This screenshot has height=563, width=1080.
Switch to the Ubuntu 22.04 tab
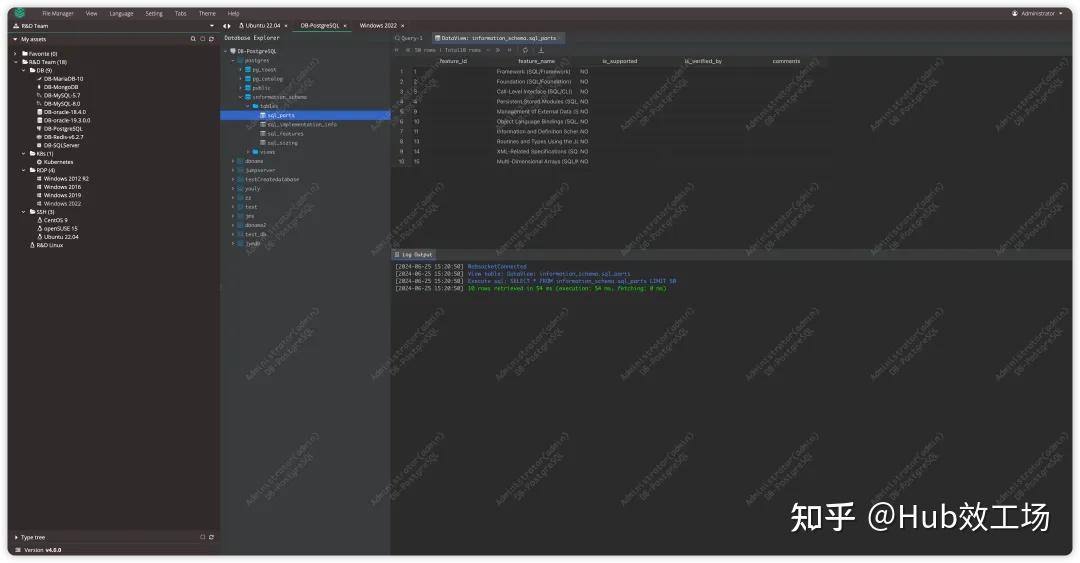click(264, 26)
